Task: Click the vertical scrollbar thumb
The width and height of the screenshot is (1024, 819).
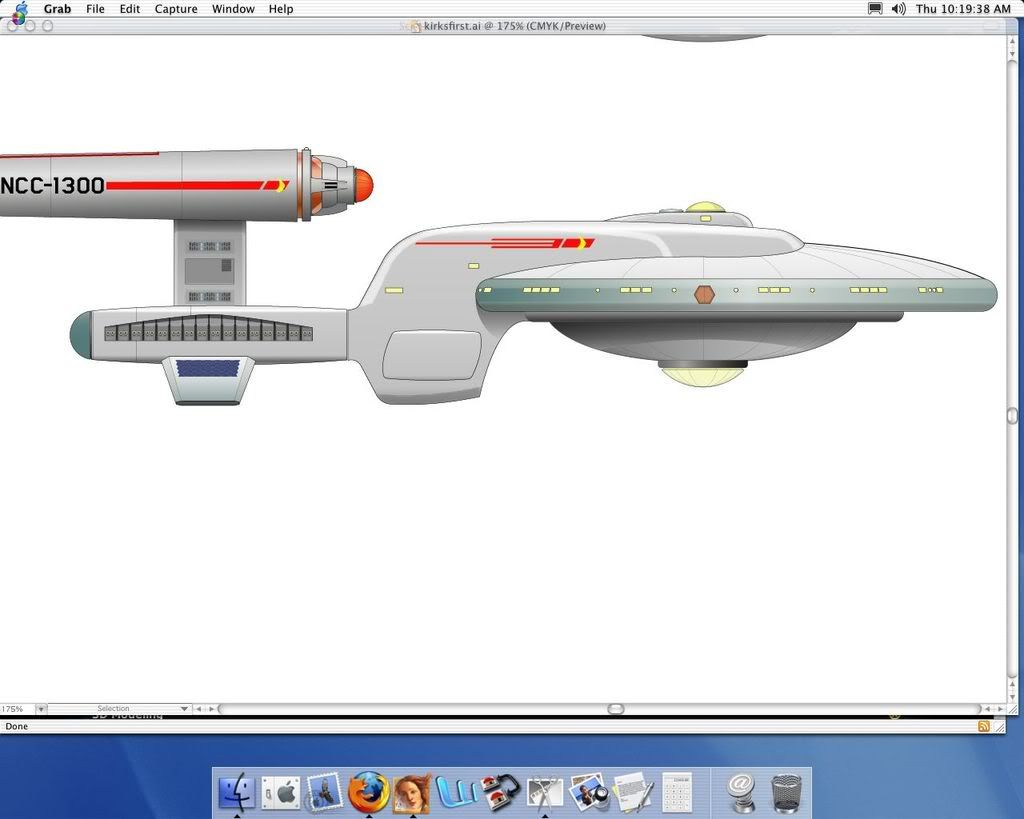Action: 1012,416
